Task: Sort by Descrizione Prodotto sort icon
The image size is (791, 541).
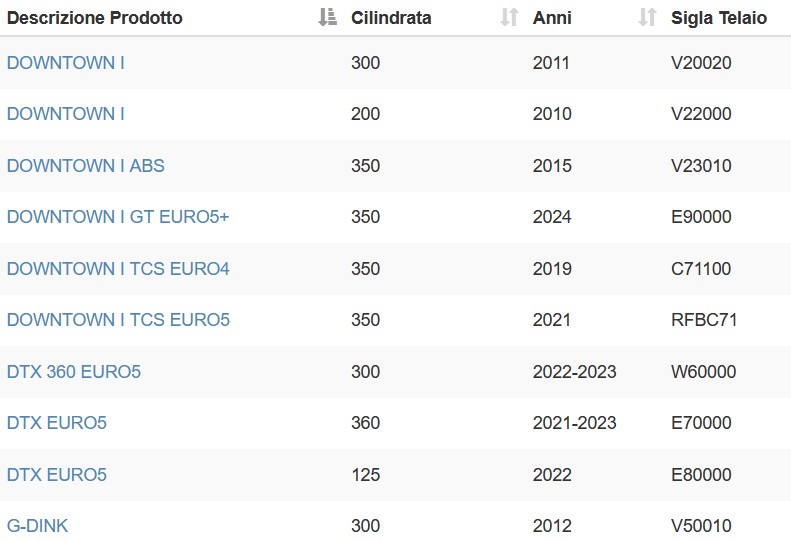Action: point(327,17)
